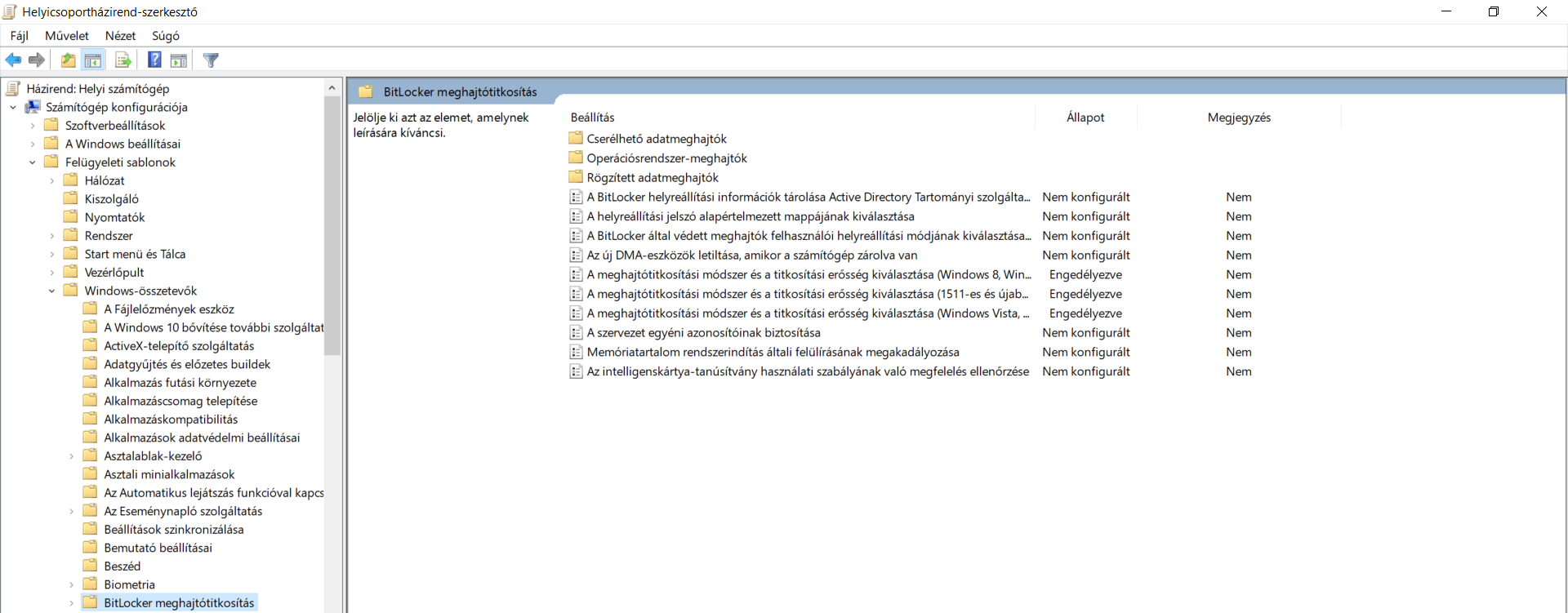This screenshot has width=1568, height=613.
Task: Open the Help question mark icon
Action: pos(154,60)
